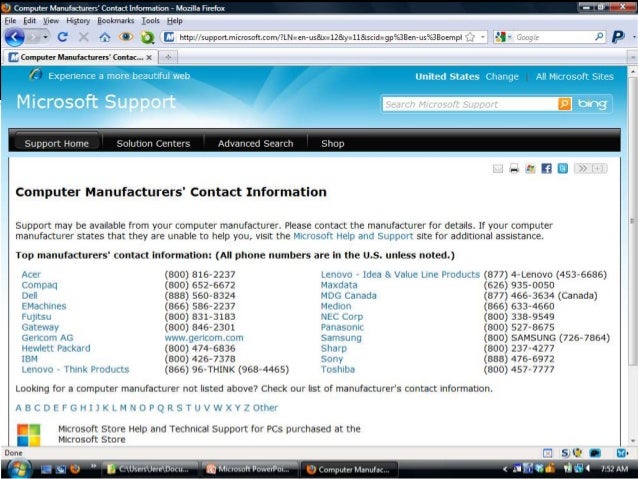Open the history dropdown next to Forward
Image resolution: width=638 pixels, height=479 pixels.
[45, 37]
